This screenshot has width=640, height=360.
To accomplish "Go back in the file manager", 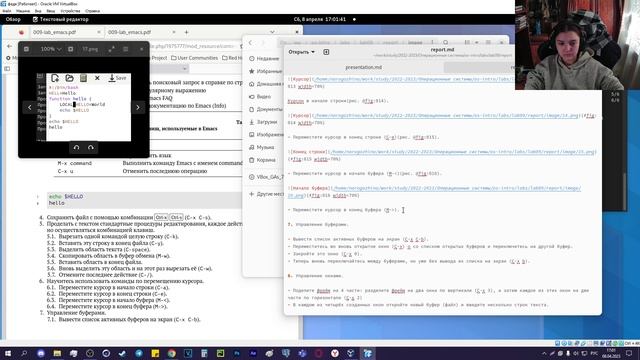I will tap(250, 42).
